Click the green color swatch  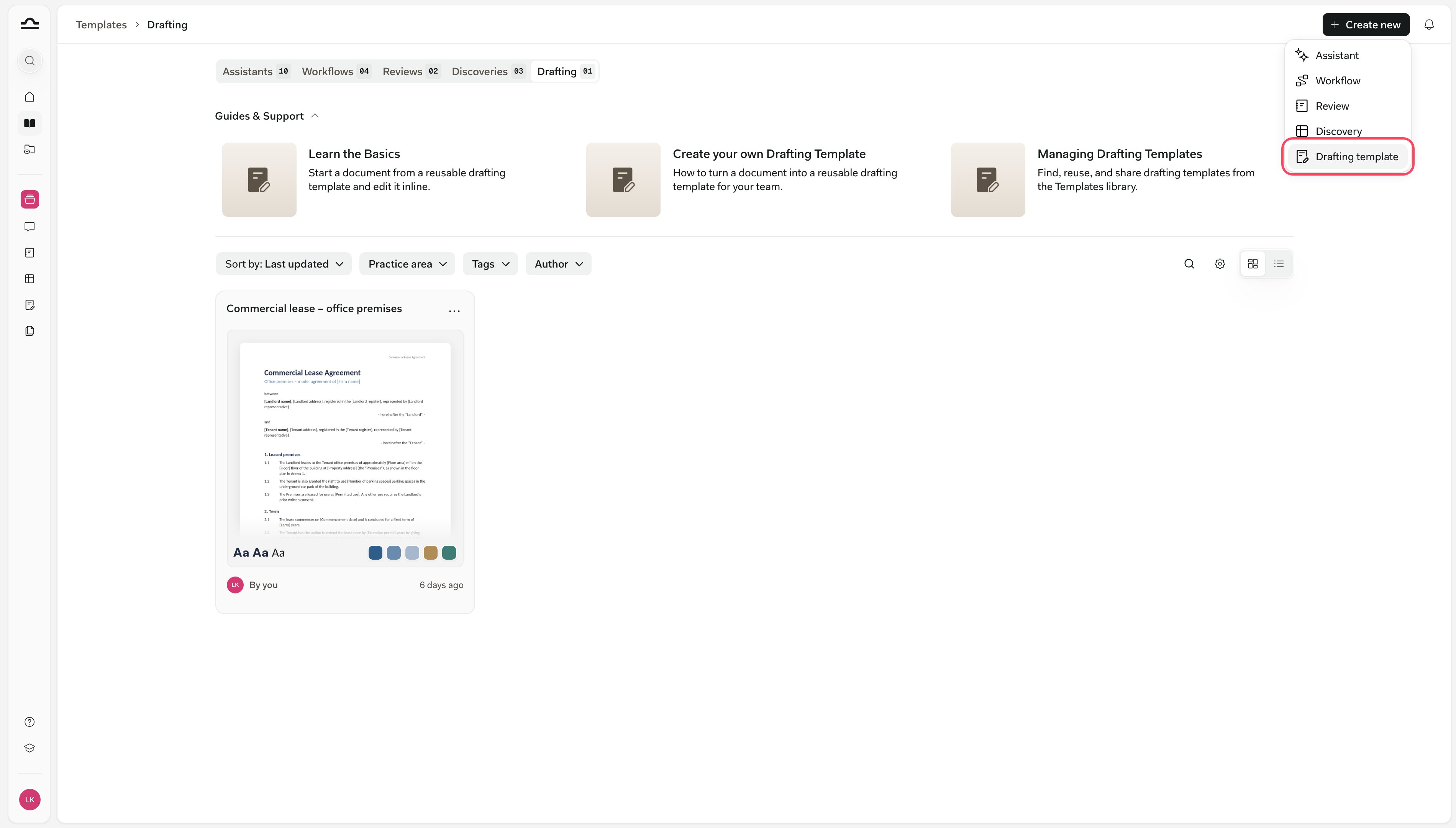449,553
